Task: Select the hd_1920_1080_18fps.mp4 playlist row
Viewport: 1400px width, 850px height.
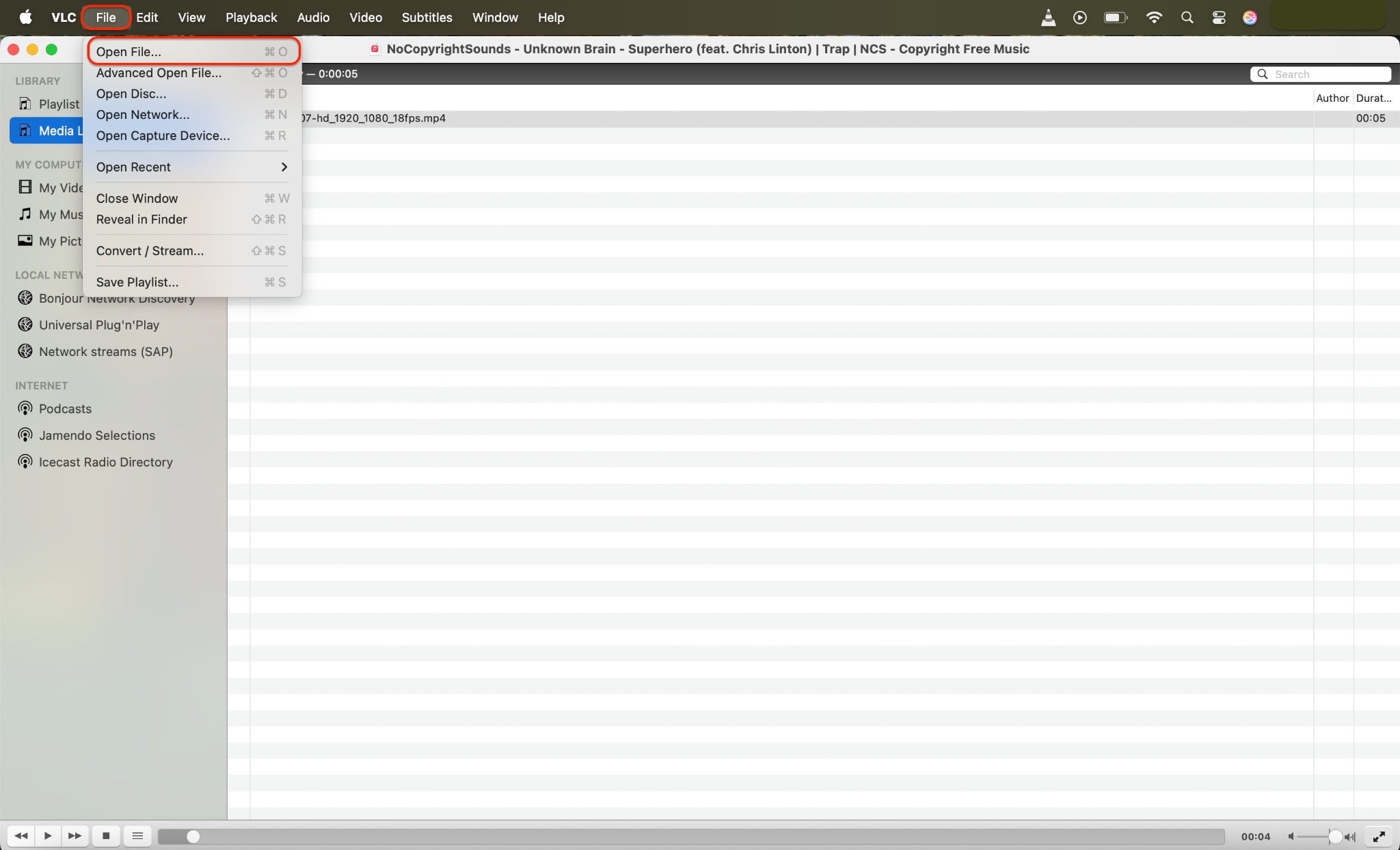Action: tap(813, 118)
